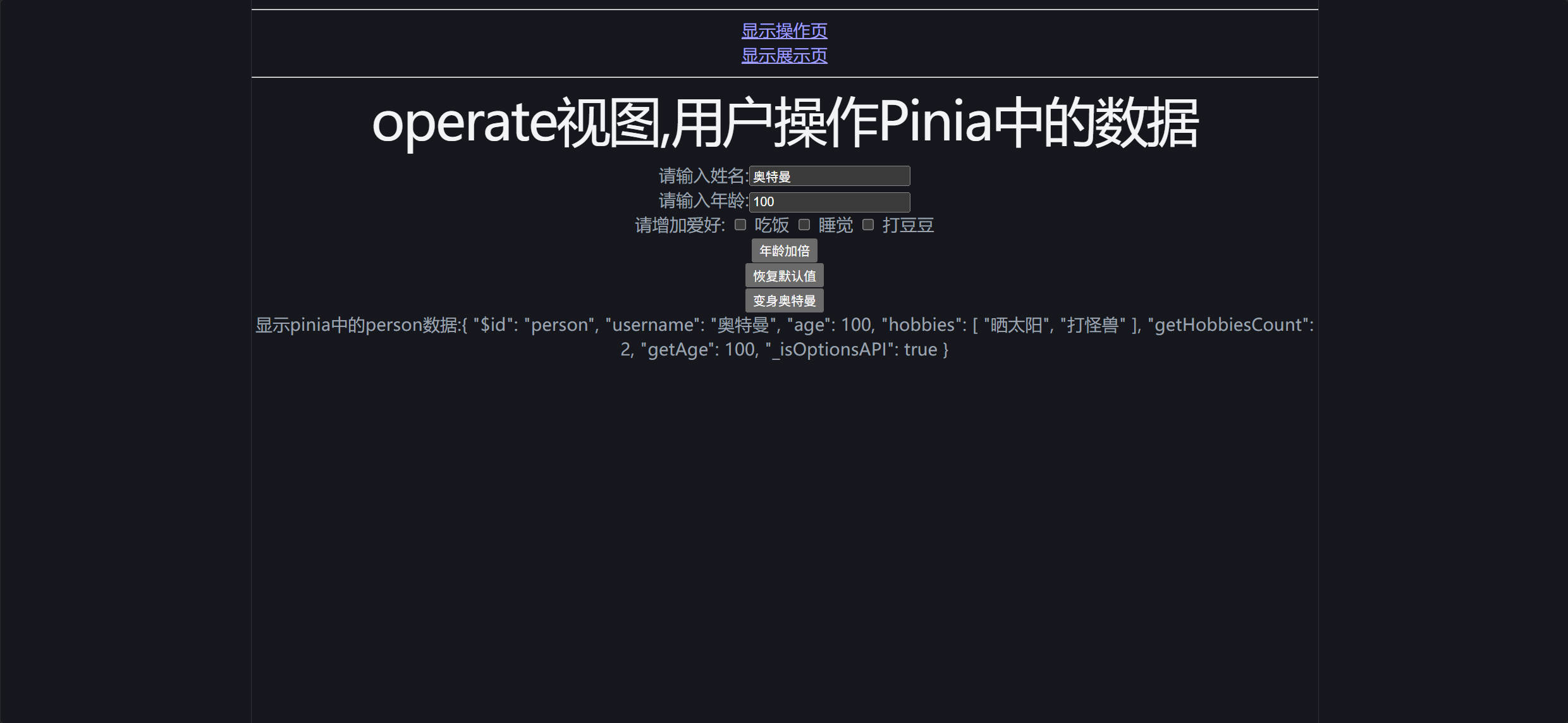Click the 显示pinia中的person数据 JSON text

(x=785, y=337)
